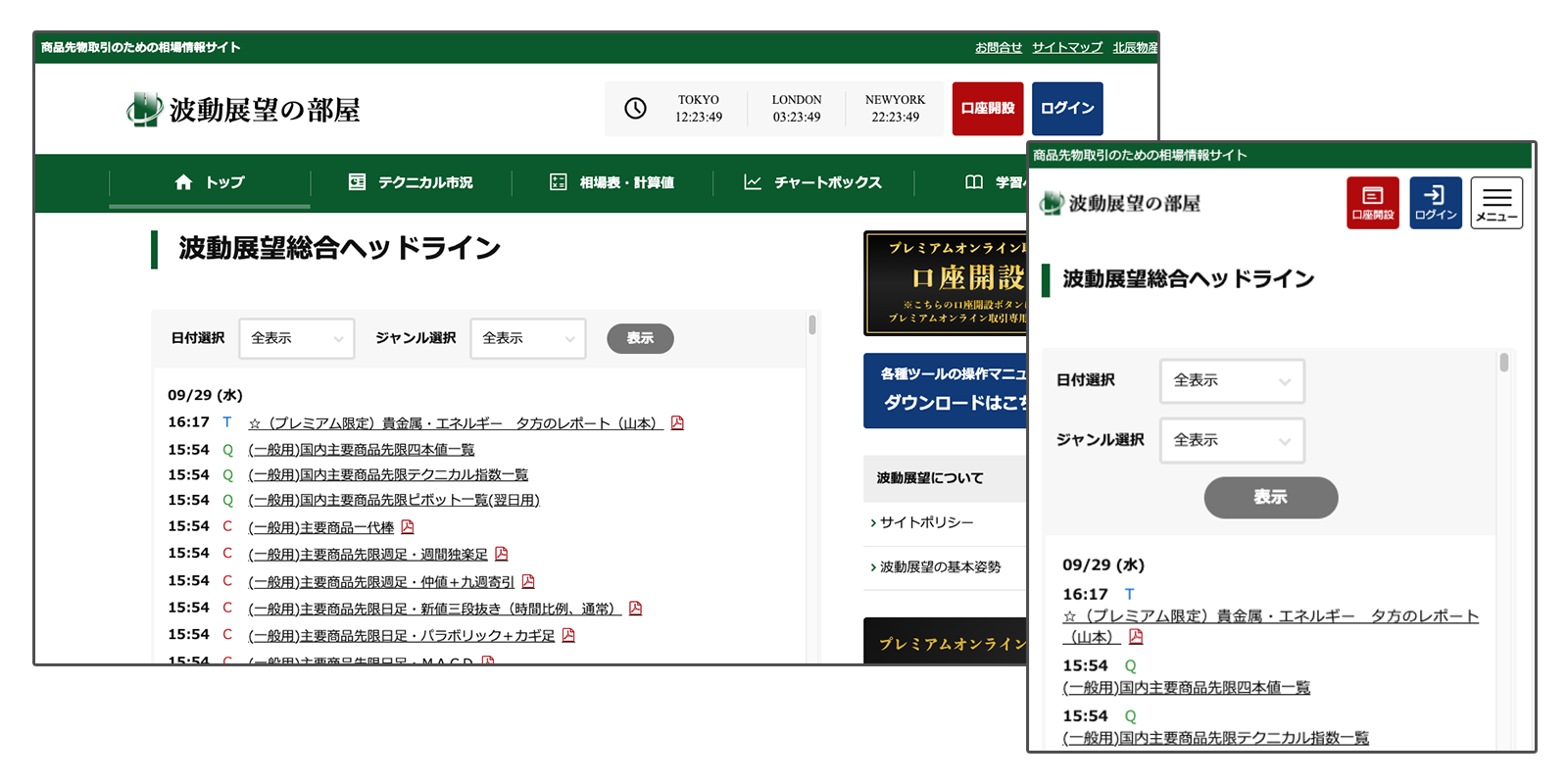Click the TOKYO 12:23:49 time display

[x=699, y=109]
